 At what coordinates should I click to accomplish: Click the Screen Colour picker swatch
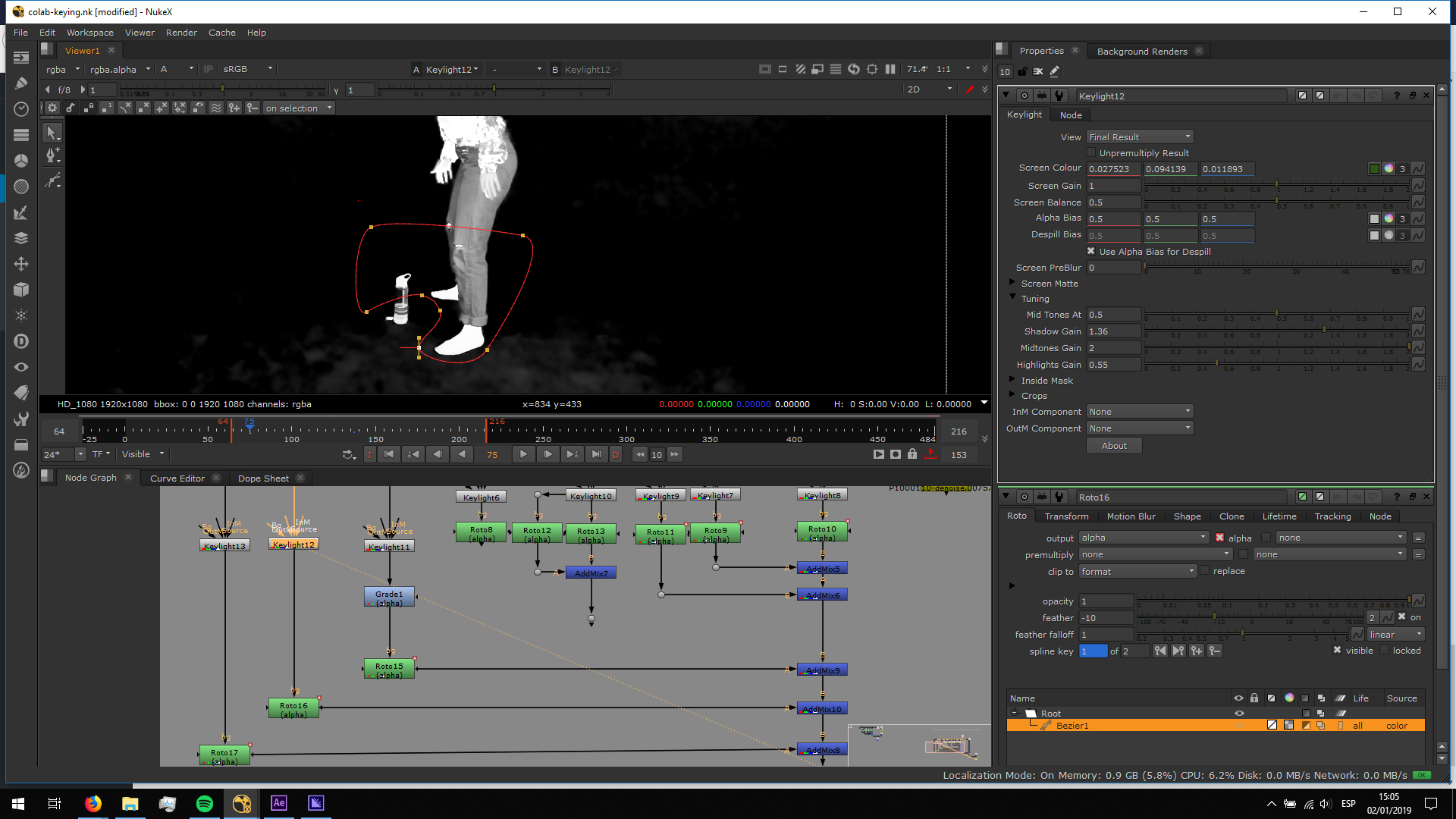(x=1374, y=169)
